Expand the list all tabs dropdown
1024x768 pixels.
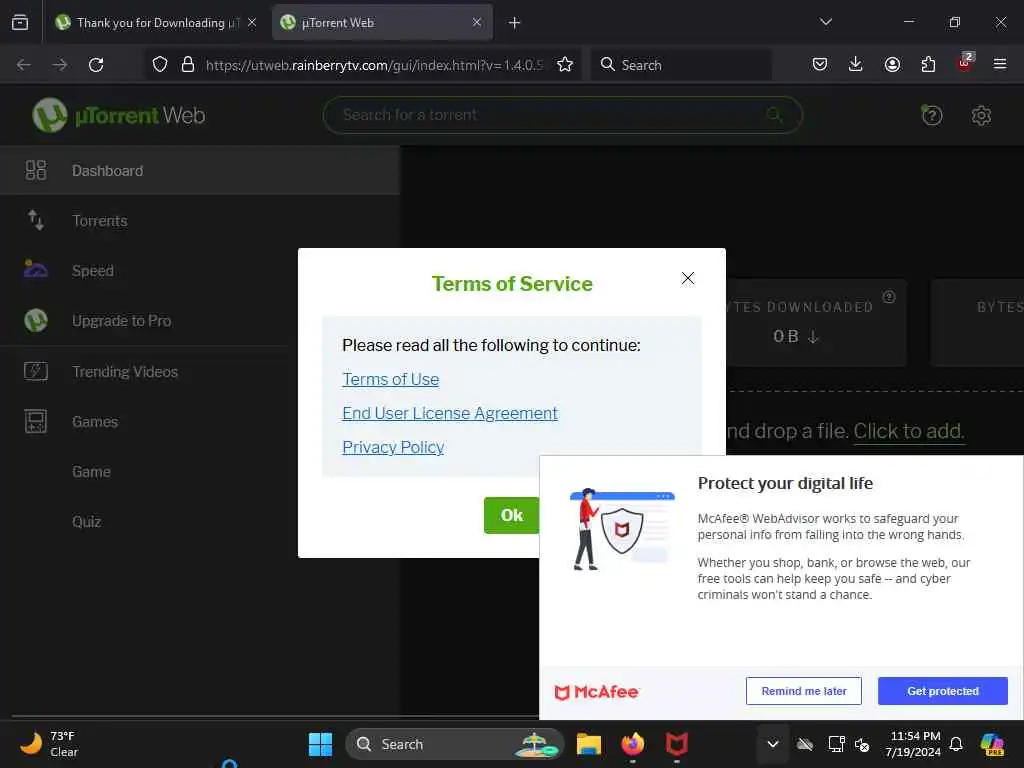(x=825, y=22)
